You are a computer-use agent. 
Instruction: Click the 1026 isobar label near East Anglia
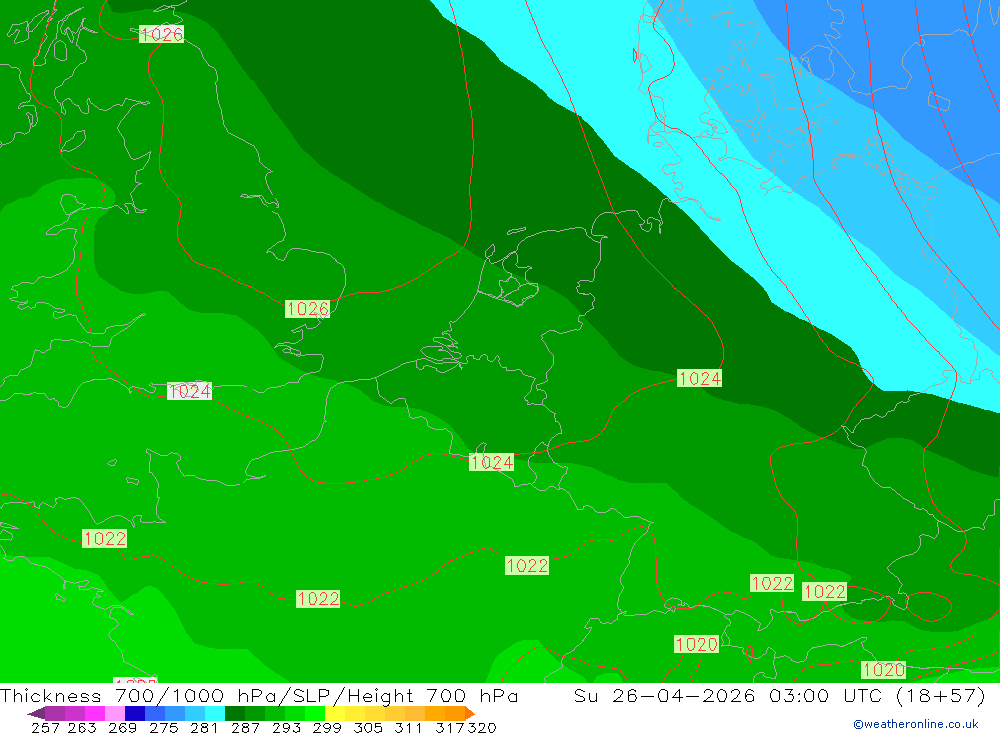pos(307,309)
